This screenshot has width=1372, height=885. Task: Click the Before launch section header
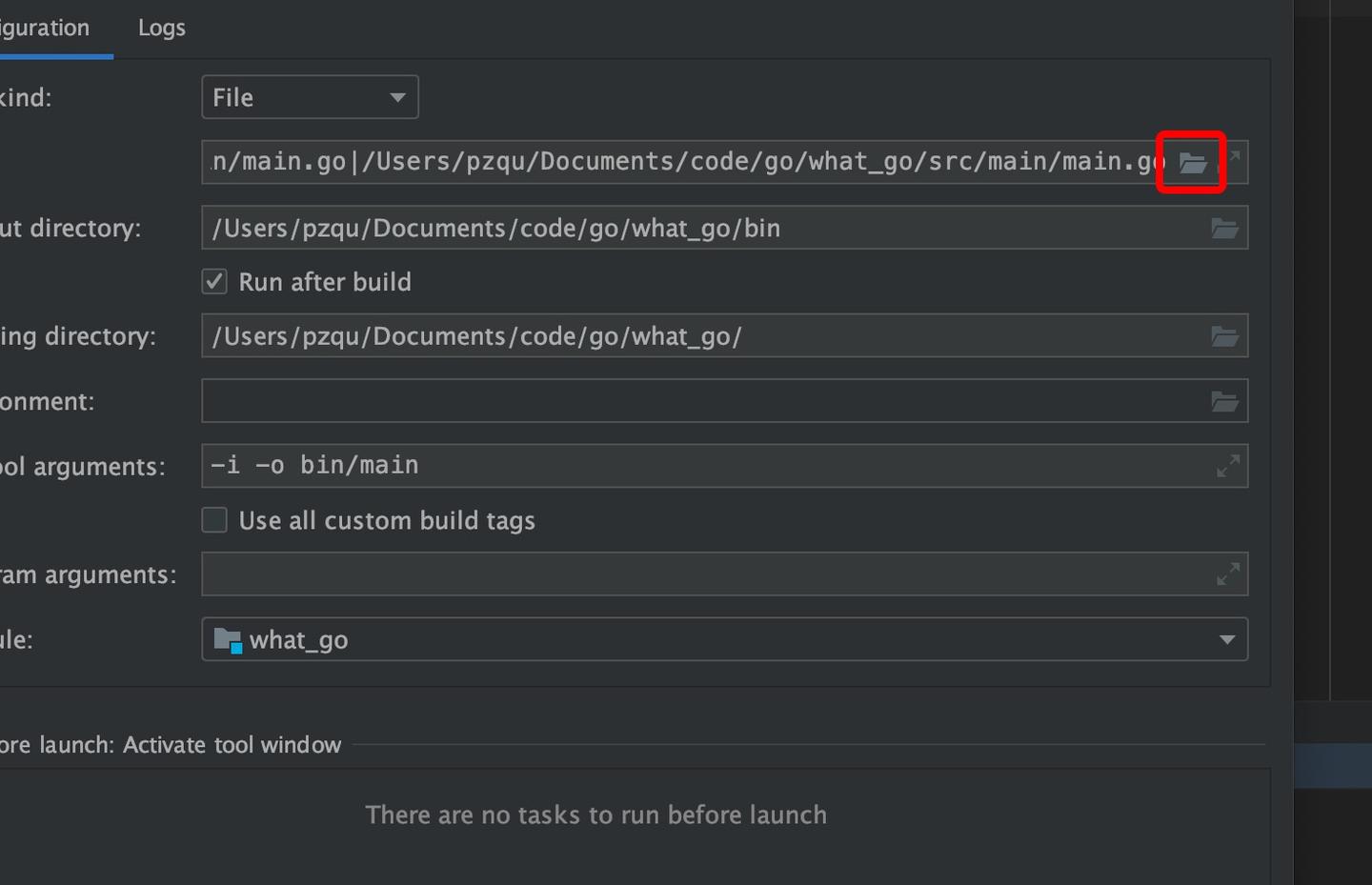click(x=171, y=745)
